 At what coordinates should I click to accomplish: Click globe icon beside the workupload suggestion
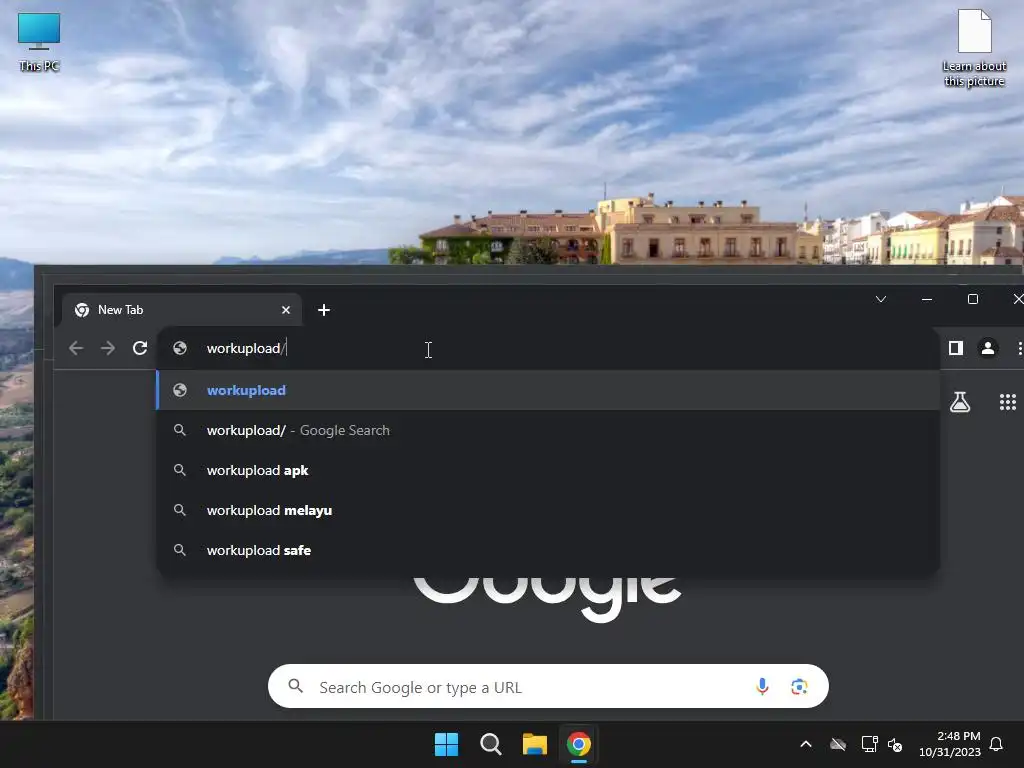pyautogui.click(x=180, y=390)
